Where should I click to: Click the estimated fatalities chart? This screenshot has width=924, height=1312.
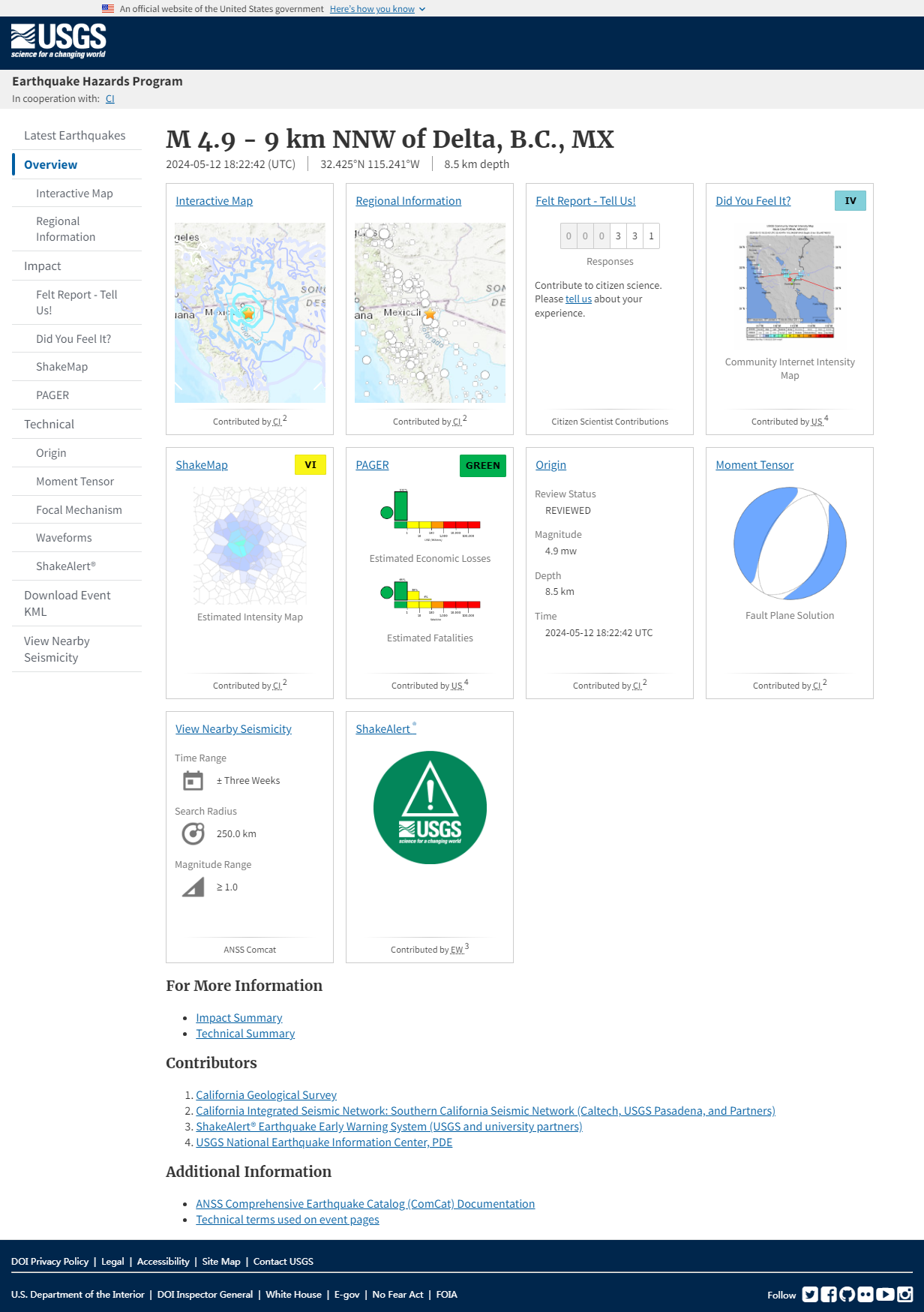tap(430, 599)
